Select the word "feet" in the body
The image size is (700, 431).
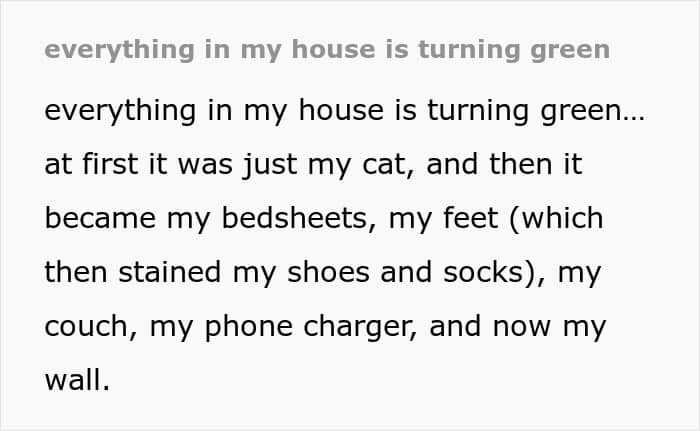[471, 218]
